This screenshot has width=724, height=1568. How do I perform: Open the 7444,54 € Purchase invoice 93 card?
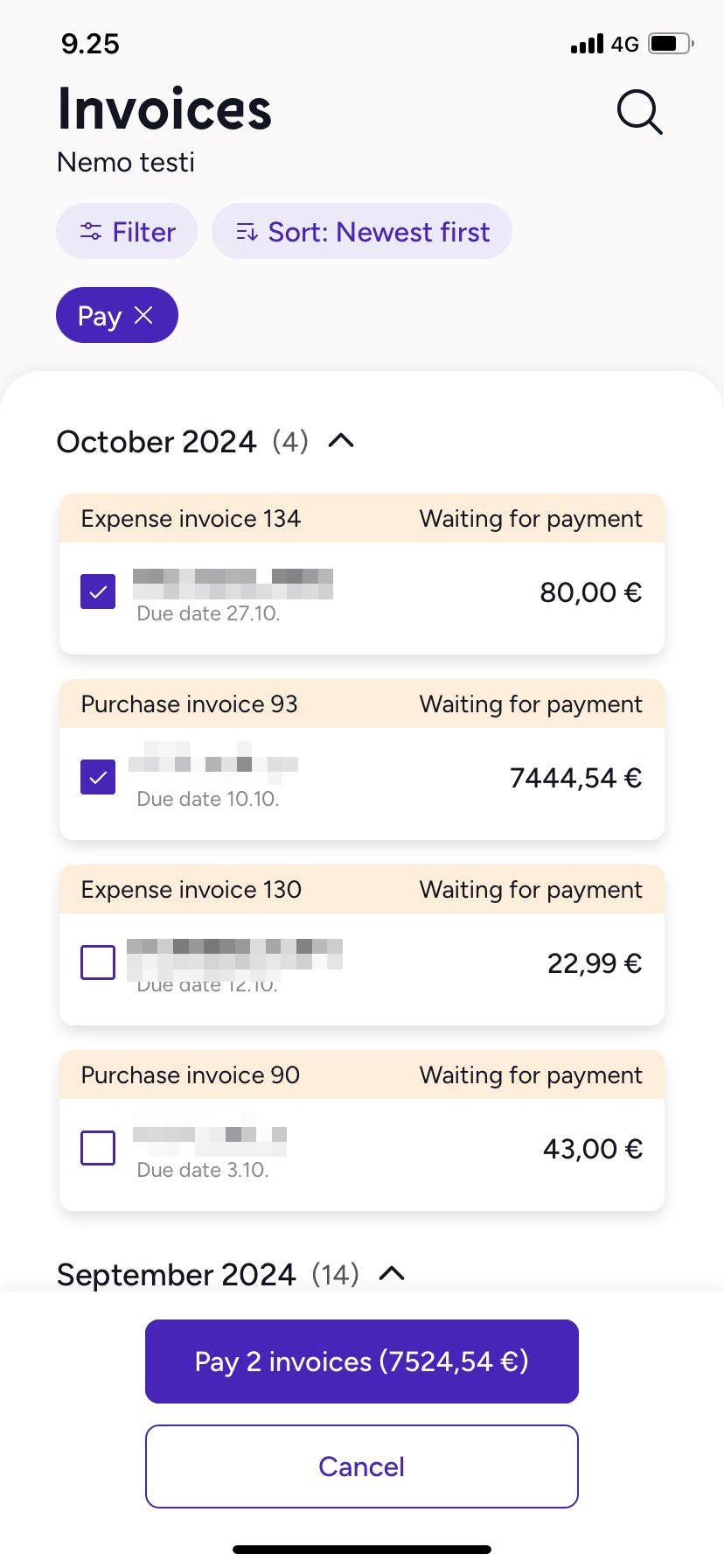click(x=362, y=759)
